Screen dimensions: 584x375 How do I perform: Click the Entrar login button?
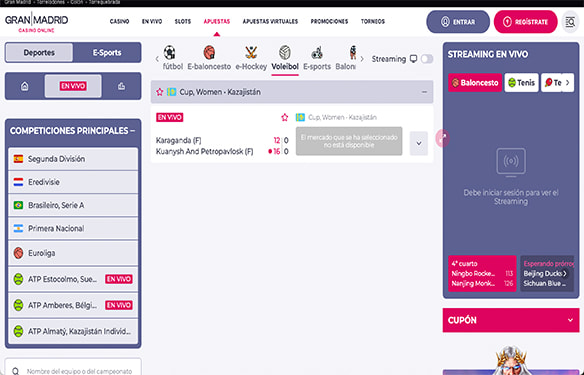[458, 22]
